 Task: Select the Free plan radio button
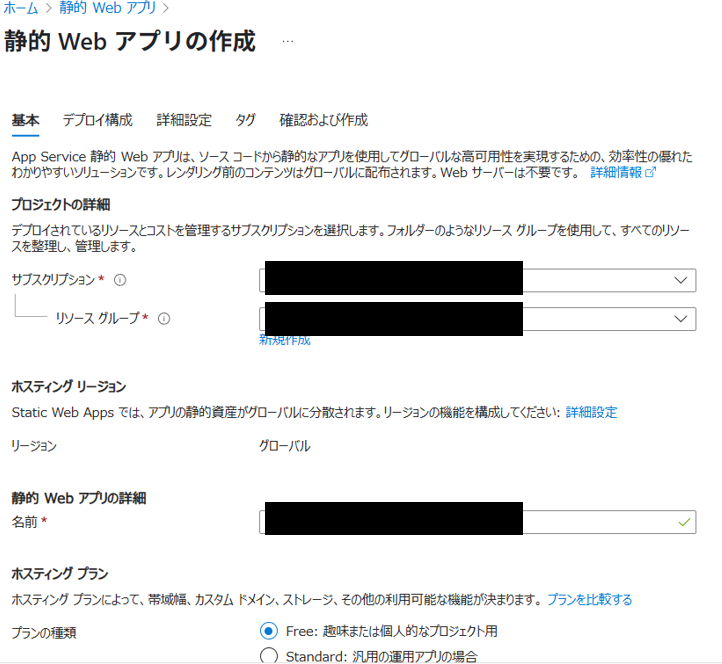point(269,631)
